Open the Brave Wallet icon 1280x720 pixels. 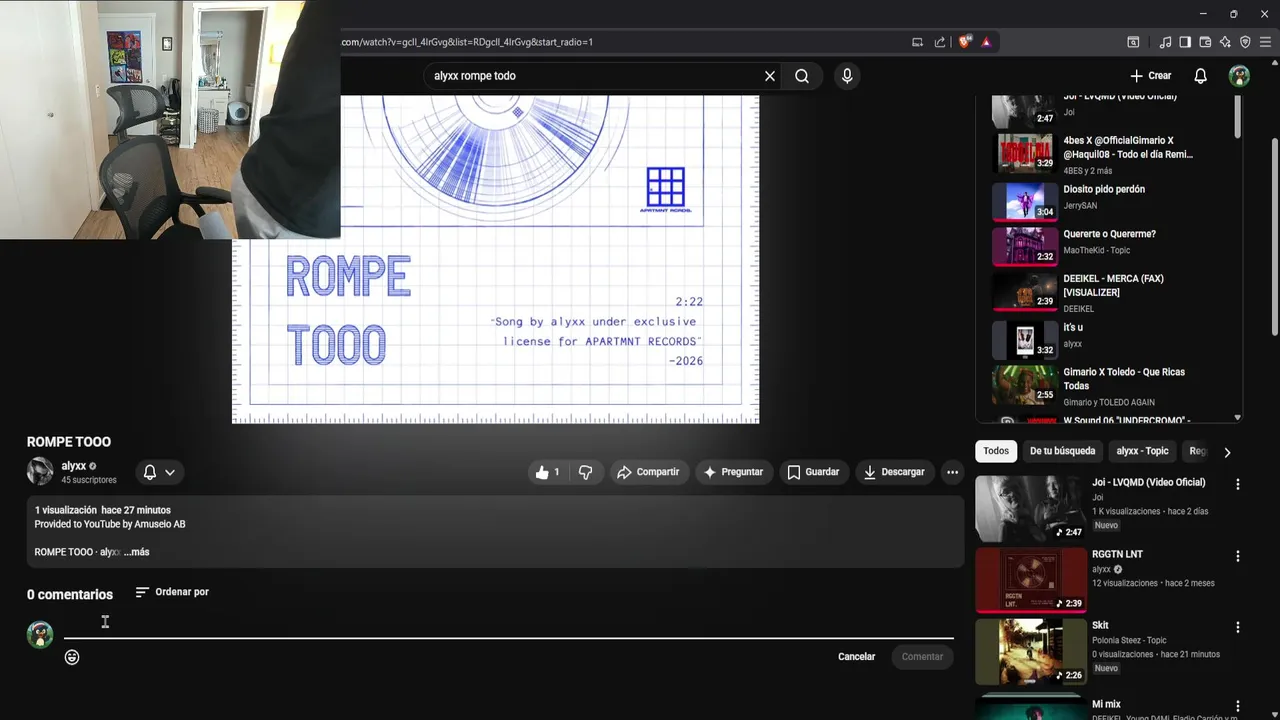pos(1205,42)
